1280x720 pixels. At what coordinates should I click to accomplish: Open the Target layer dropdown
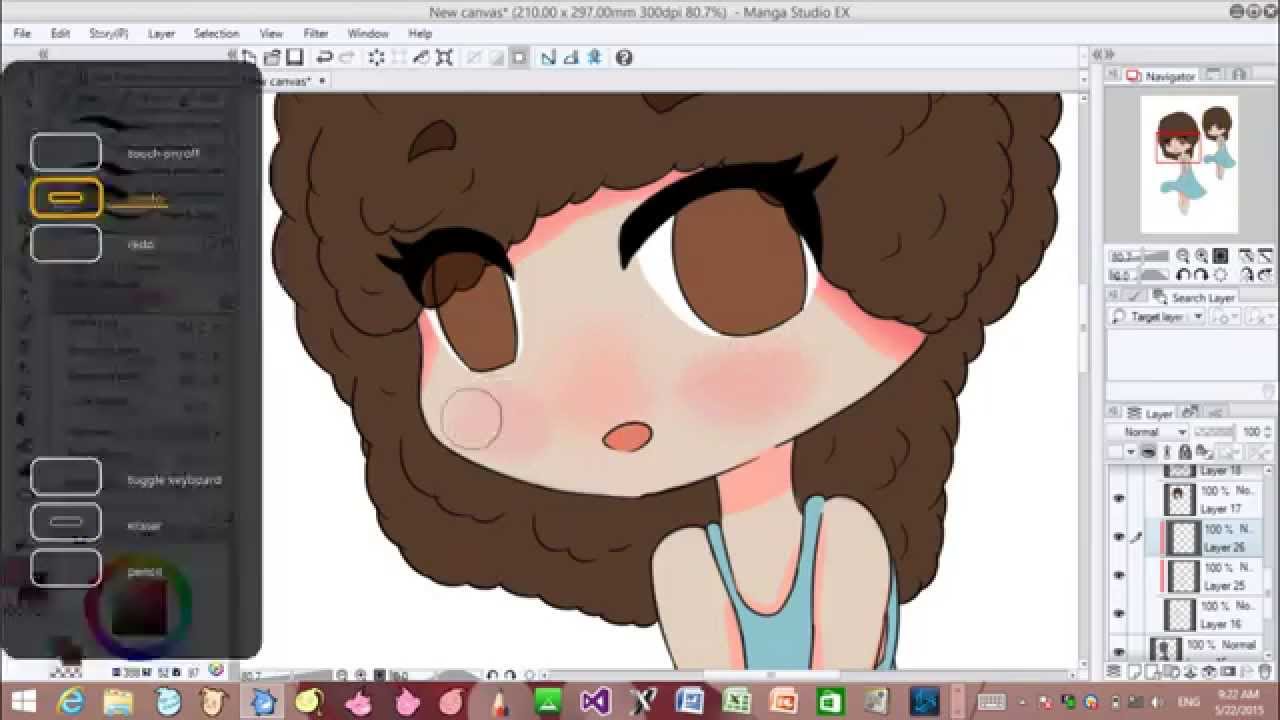1156,317
